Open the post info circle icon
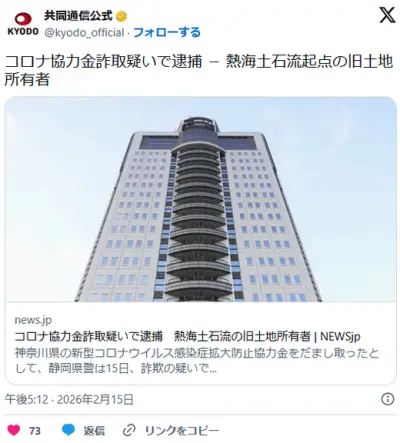Screen dimensions: 400x443 pyautogui.click(x=387, y=399)
